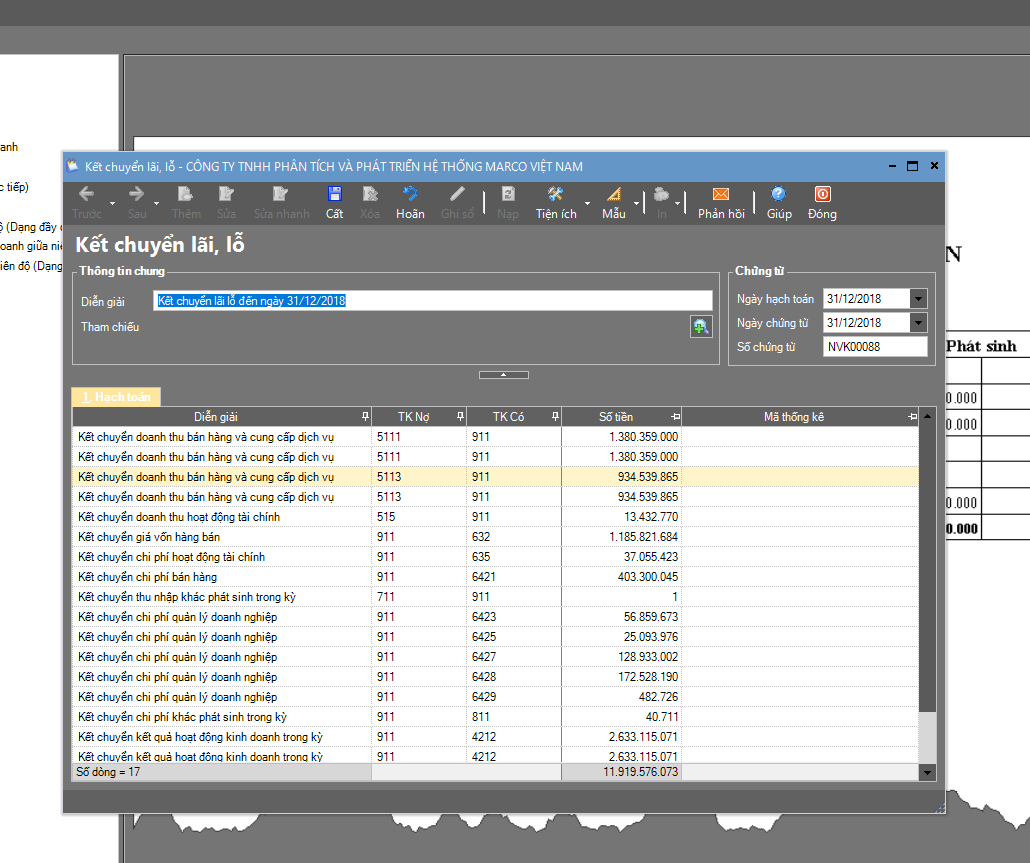This screenshot has width=1030, height=863.
Task: Click the Số chứng từ field NVK00088
Action: [875, 347]
